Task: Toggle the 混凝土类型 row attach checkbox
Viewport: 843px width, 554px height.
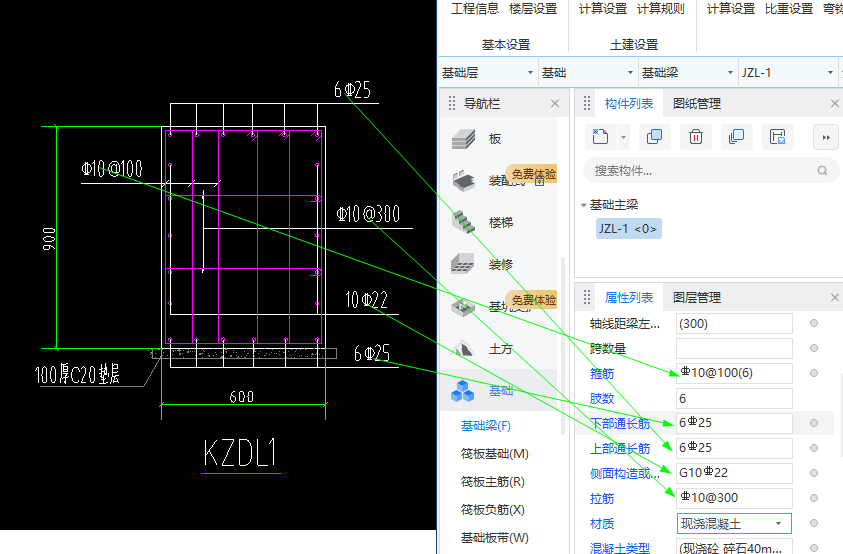Action: click(x=813, y=548)
